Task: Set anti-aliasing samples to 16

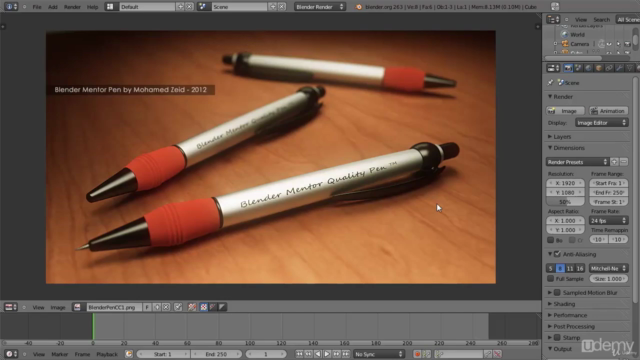Action: pyautogui.click(x=580, y=268)
